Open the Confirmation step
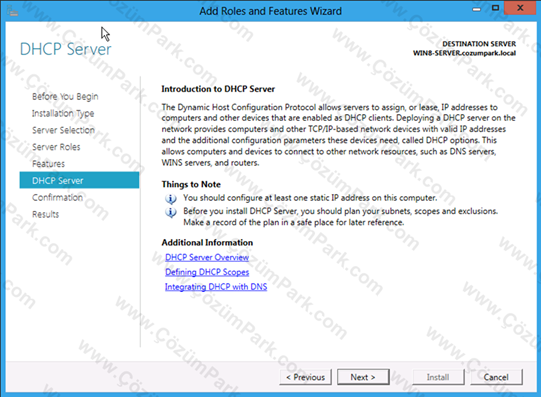Image resolution: width=541 pixels, height=397 pixels. [x=57, y=197]
